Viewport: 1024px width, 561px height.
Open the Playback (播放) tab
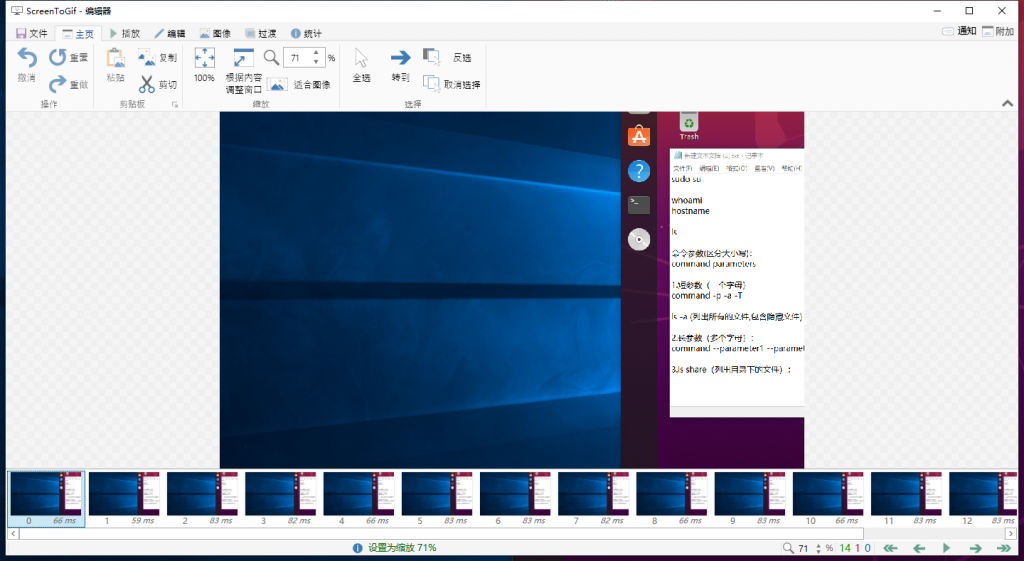(x=124, y=33)
